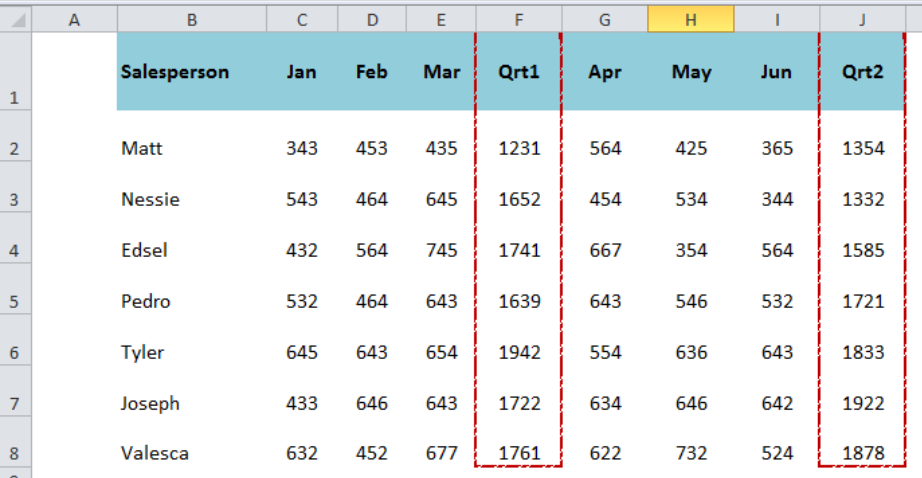Click the Qrt1 header cell
Image resolution: width=922 pixels, height=478 pixels.
click(x=519, y=71)
